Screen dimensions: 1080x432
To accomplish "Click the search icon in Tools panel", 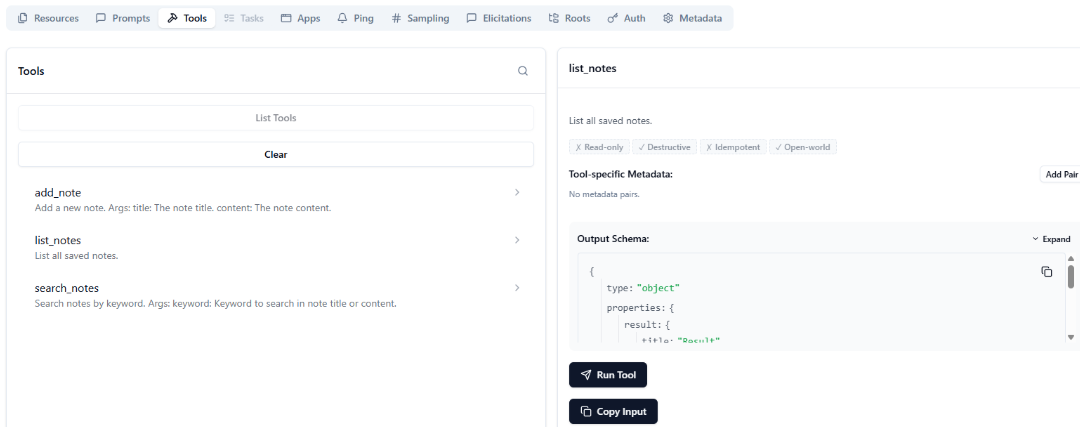I will [523, 71].
